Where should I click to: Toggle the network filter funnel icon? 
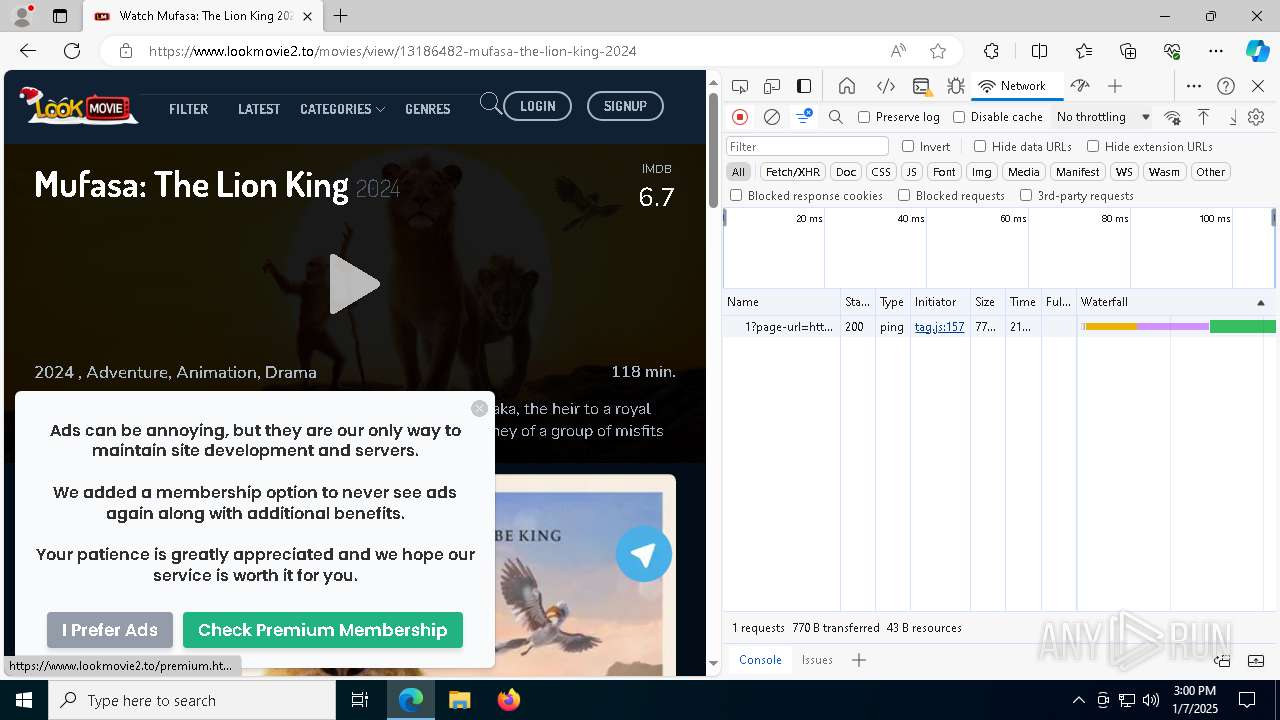[x=804, y=117]
